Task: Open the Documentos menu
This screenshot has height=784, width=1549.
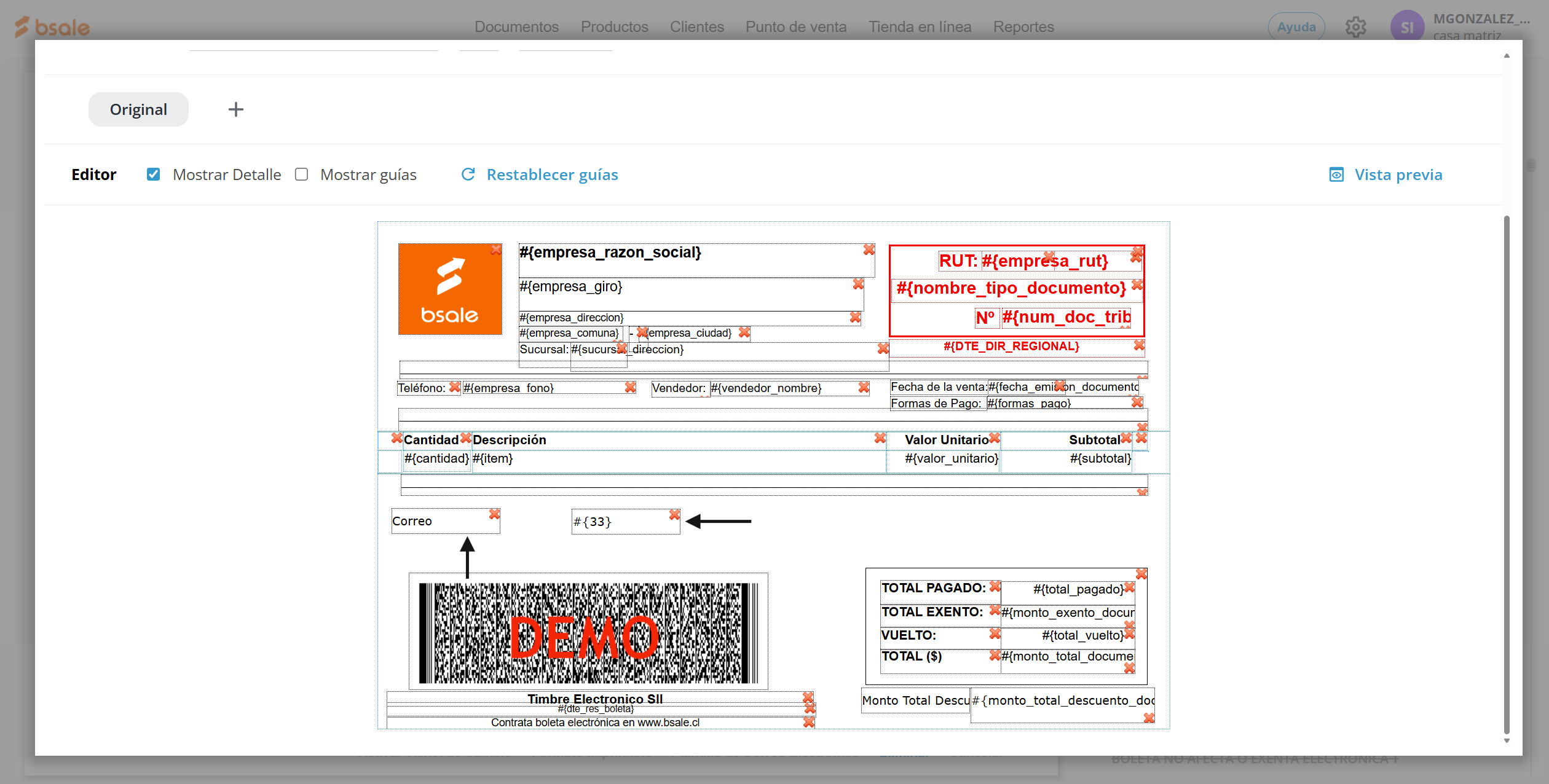Action: click(516, 27)
